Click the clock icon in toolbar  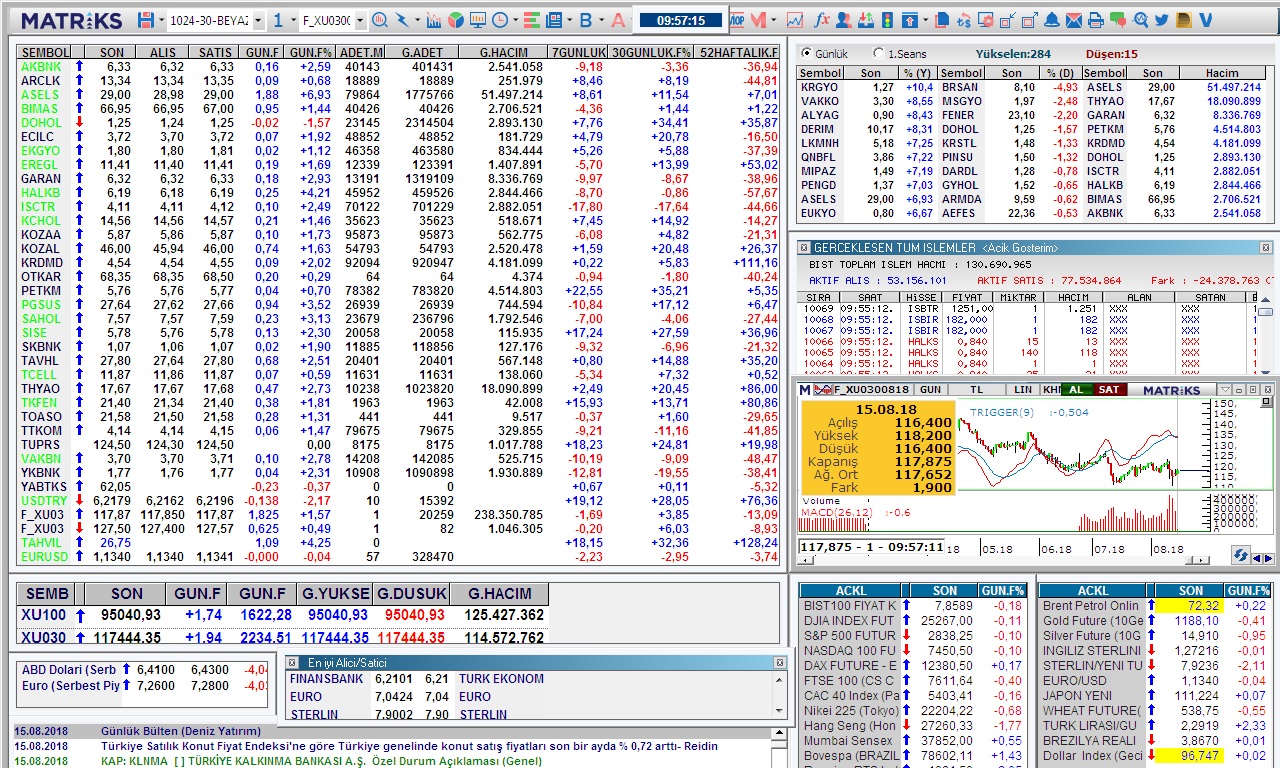tap(499, 20)
